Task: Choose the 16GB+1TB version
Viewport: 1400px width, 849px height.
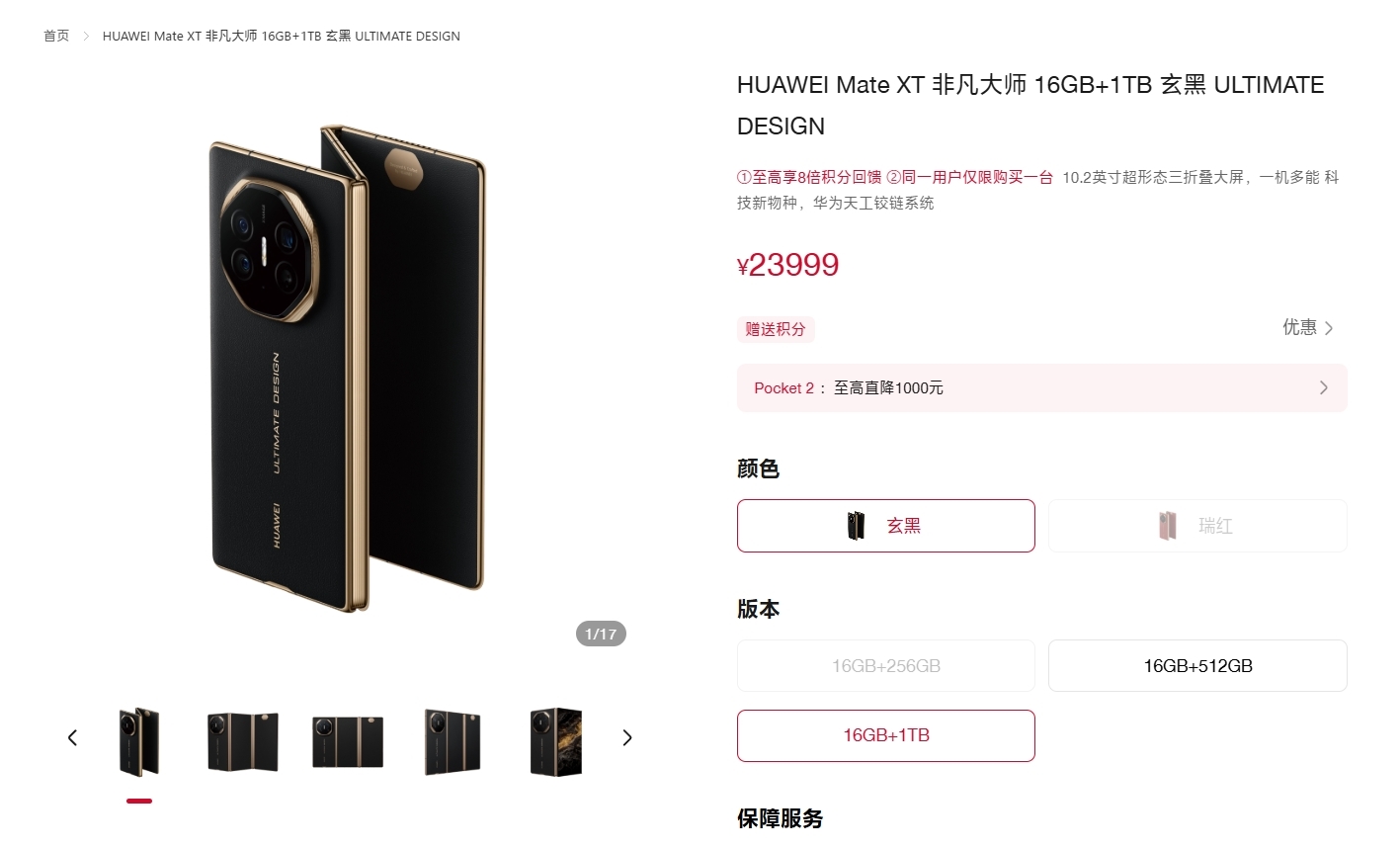Action: [886, 735]
